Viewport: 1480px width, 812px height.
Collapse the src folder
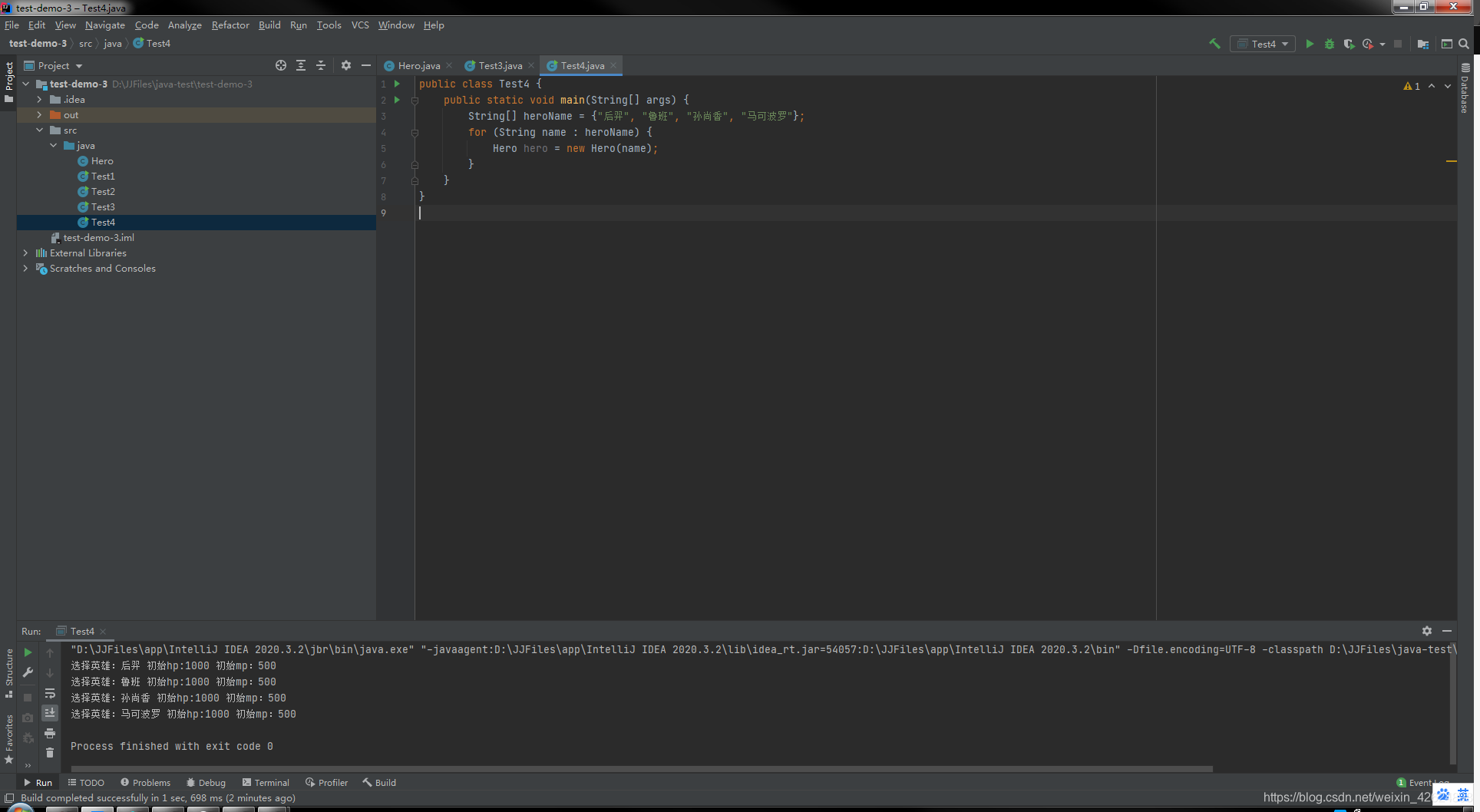pyautogui.click(x=40, y=130)
